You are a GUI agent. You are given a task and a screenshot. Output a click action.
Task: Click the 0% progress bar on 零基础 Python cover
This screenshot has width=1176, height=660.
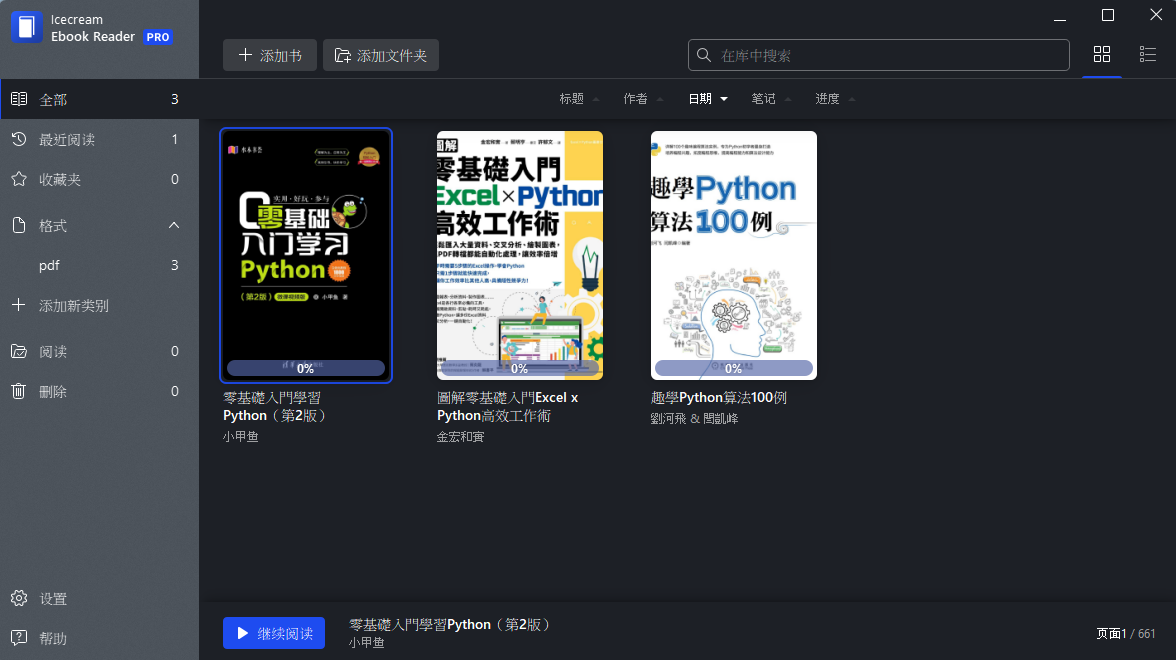point(306,368)
